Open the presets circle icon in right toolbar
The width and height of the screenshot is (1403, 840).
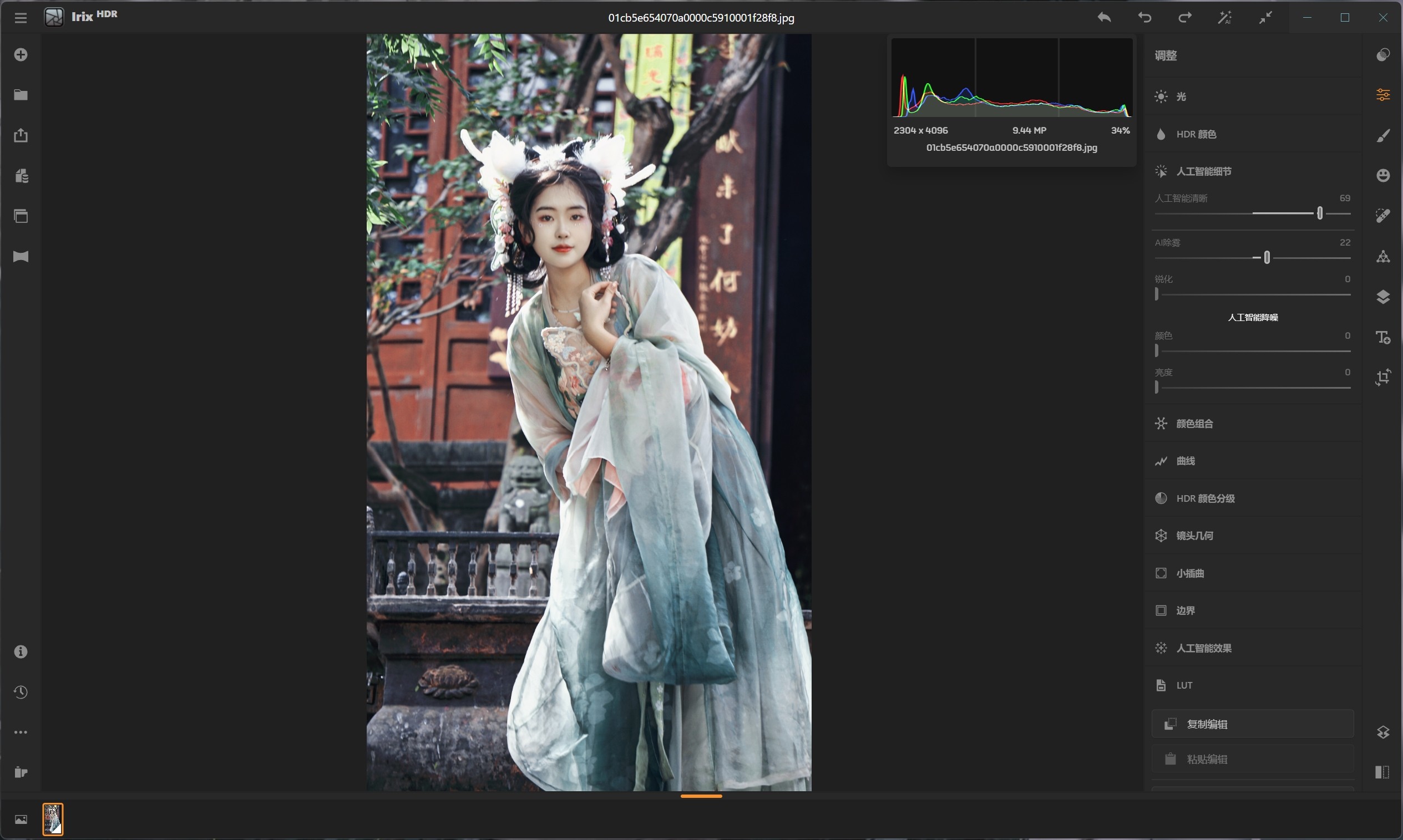tap(1382, 54)
